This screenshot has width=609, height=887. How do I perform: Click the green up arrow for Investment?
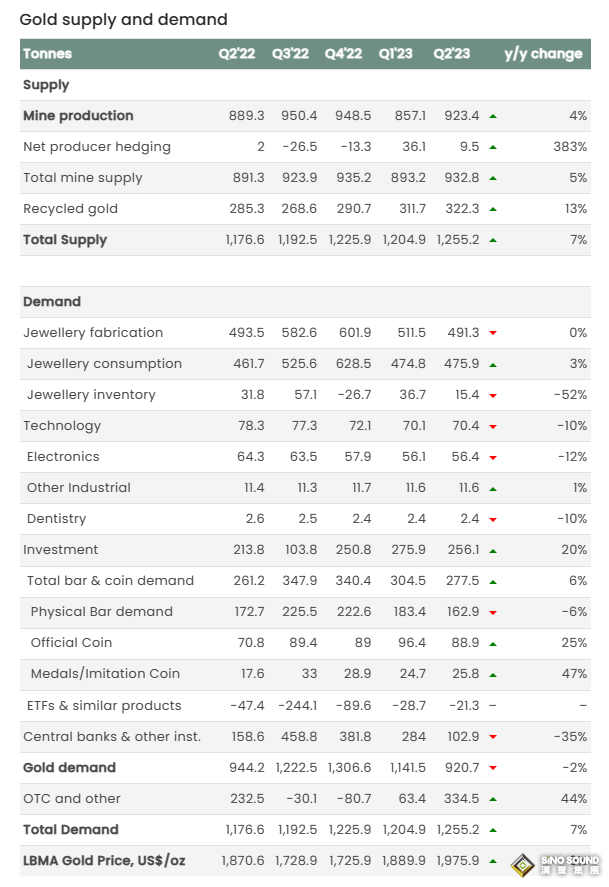tap(493, 550)
